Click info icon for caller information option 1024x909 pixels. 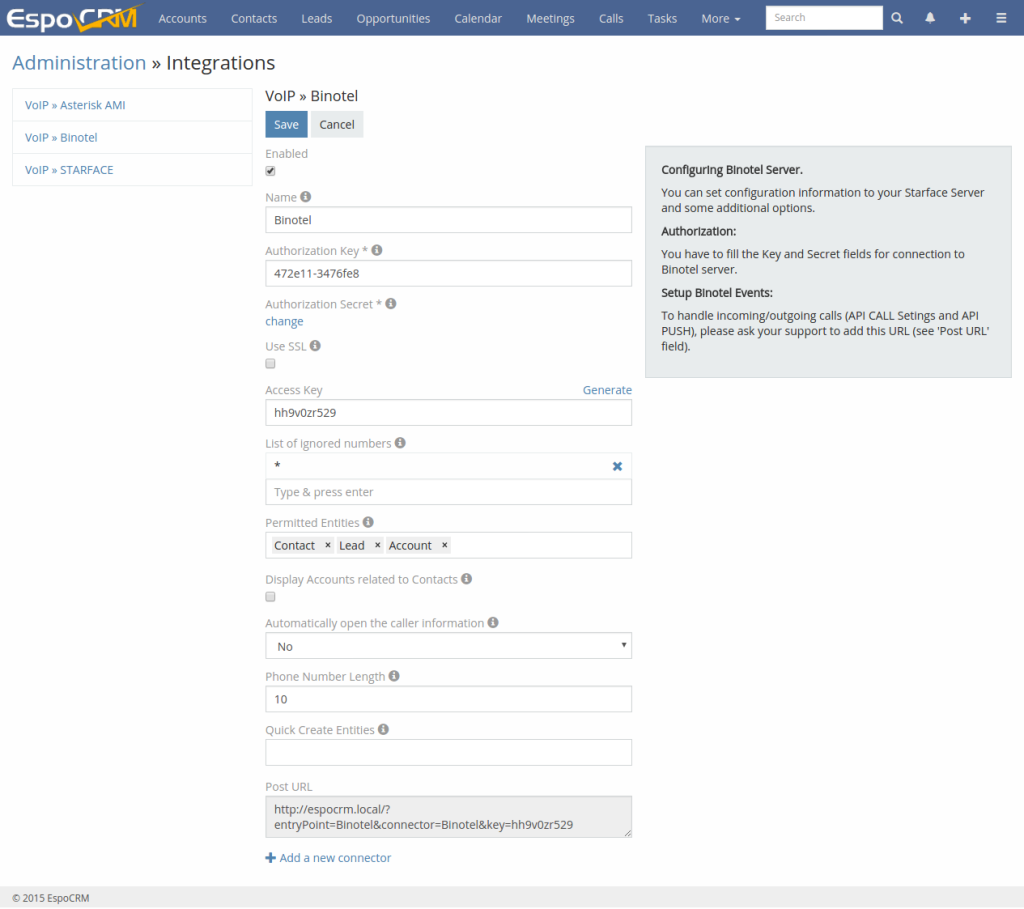[493, 622]
